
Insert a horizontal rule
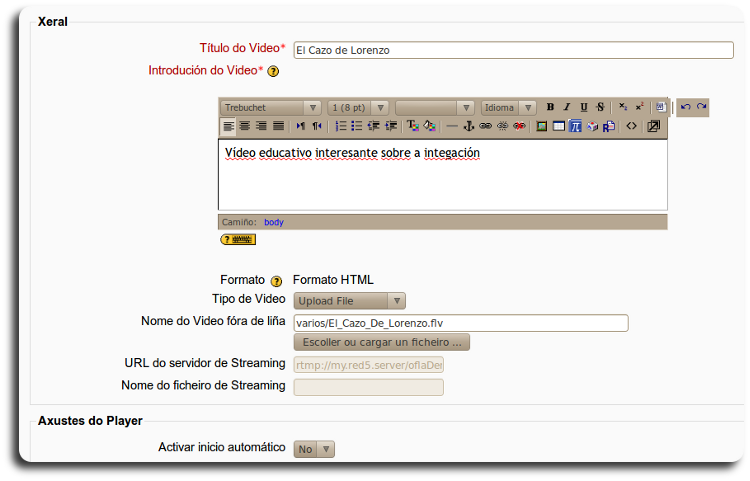[452, 126]
